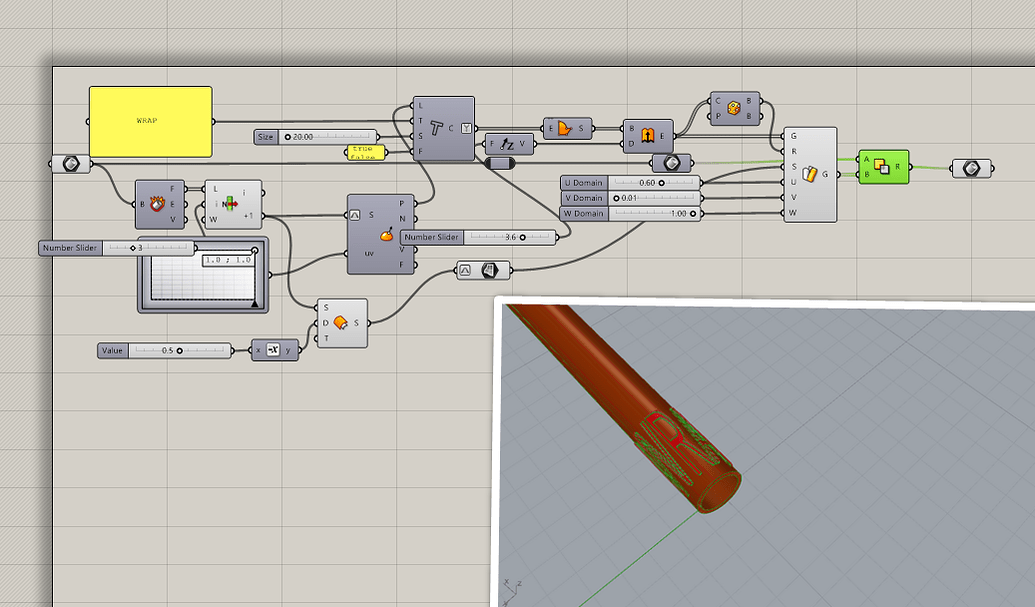
Task: Click the green Solid Union component icon
Action: (x=881, y=167)
